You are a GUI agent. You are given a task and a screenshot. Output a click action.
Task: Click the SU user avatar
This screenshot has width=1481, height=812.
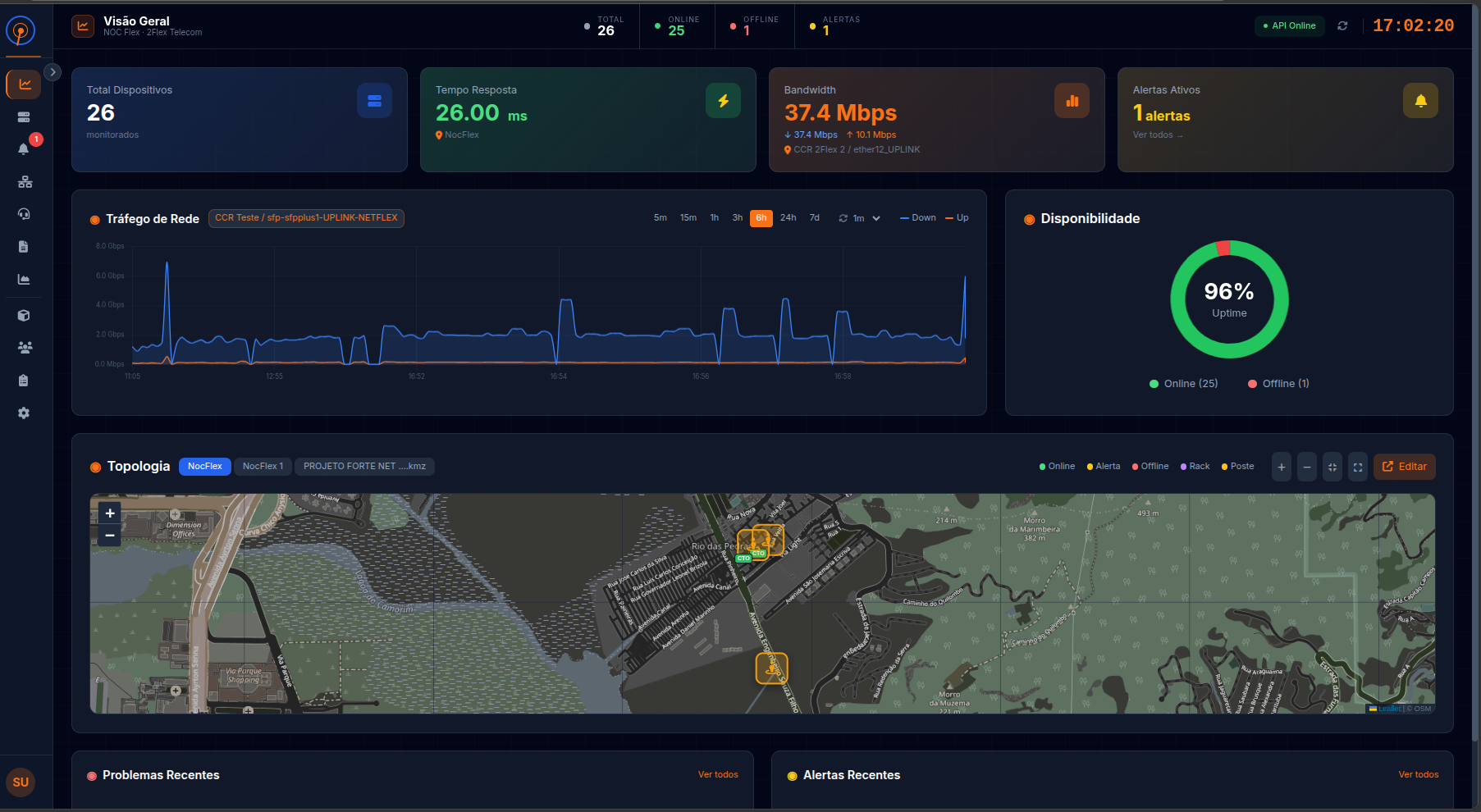point(21,782)
